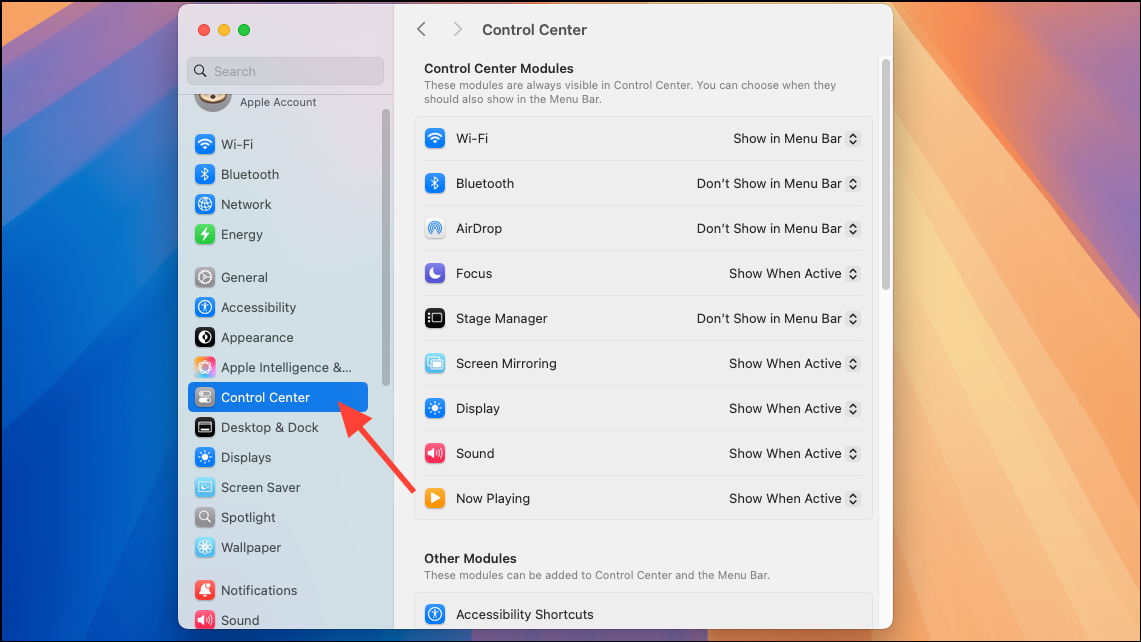Click the Search field in the sidebar
Image resolution: width=1141 pixels, height=642 pixels.
pos(285,71)
